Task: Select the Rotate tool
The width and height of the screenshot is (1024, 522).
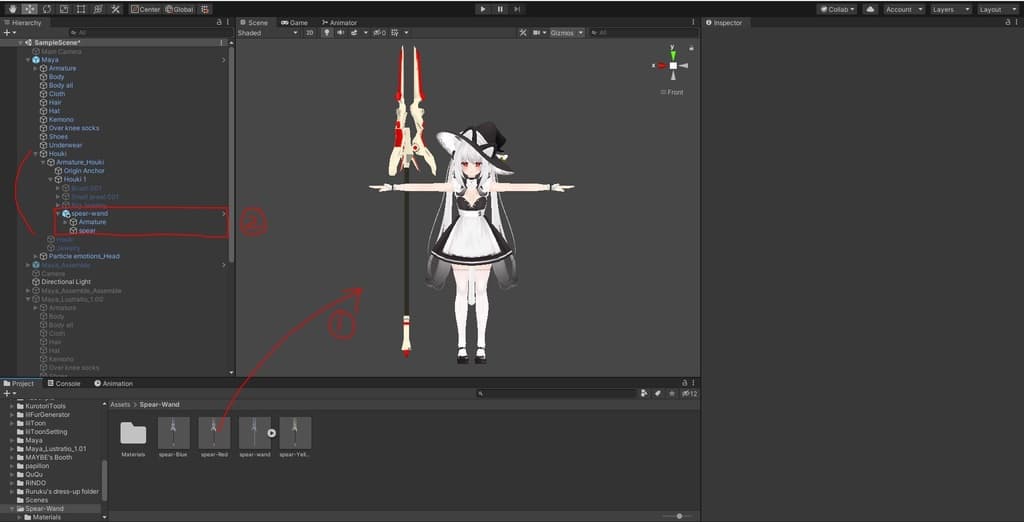Action: [x=47, y=9]
